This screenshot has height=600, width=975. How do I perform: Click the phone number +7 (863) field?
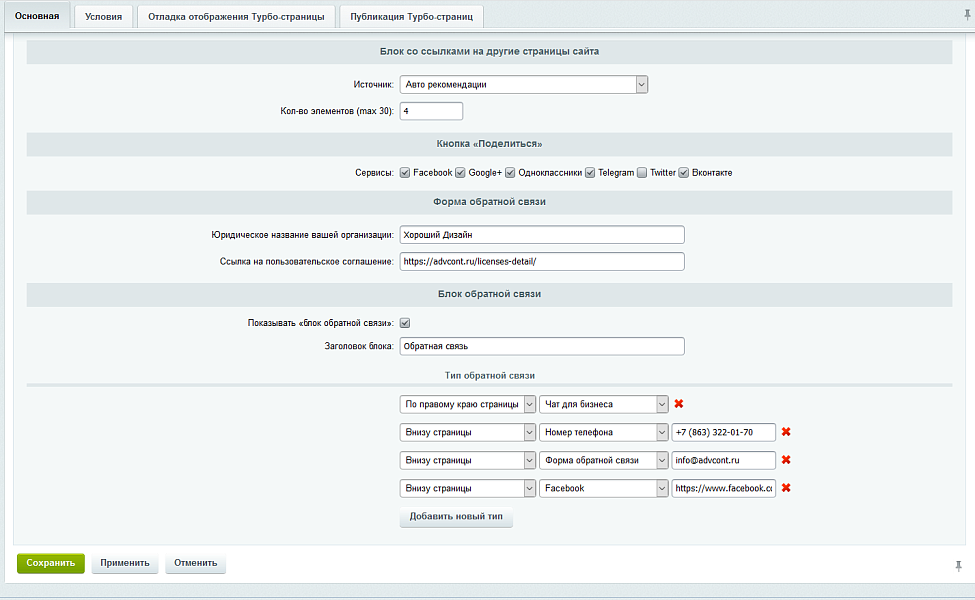pos(724,432)
